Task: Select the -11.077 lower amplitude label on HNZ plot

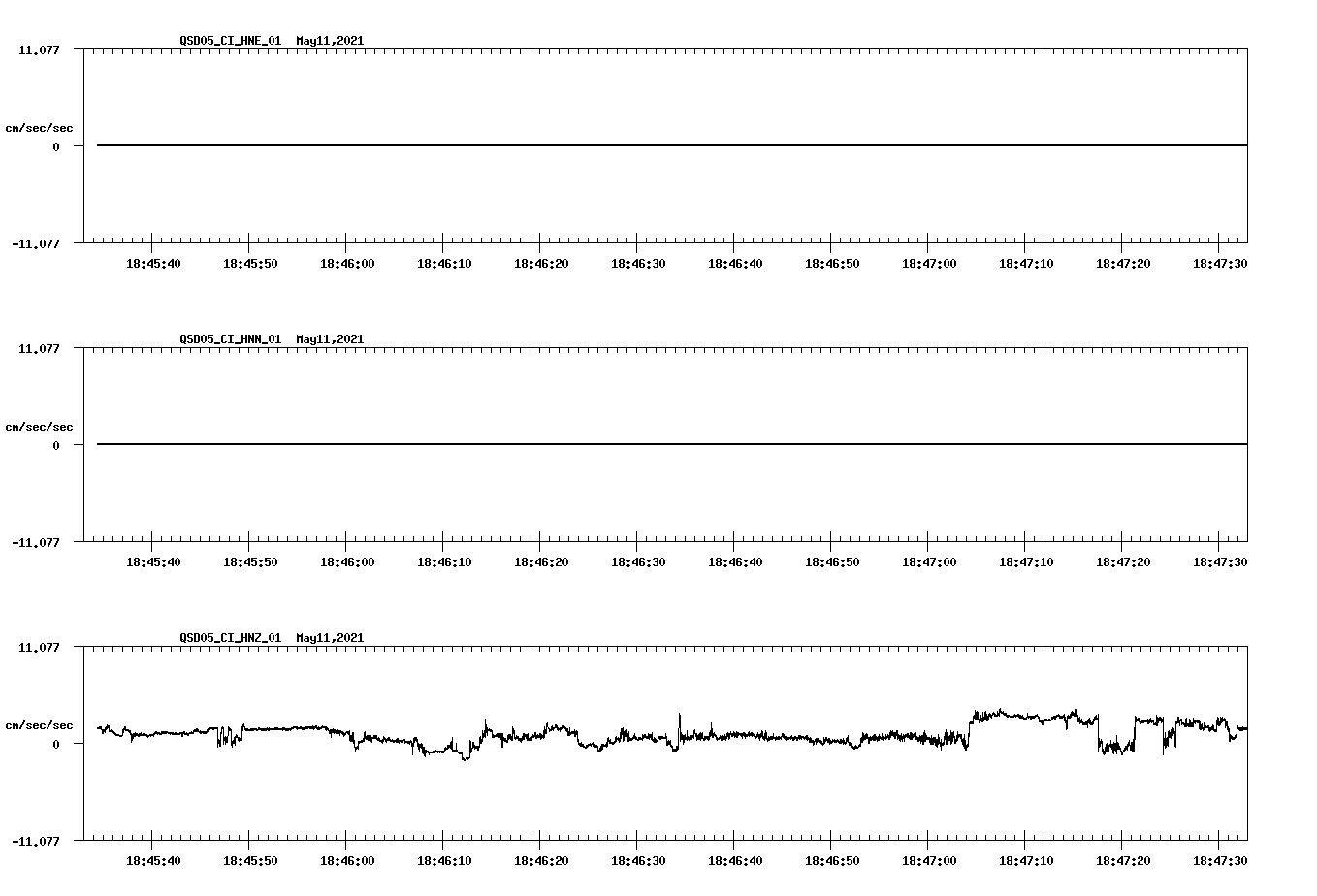Action: click(x=38, y=842)
